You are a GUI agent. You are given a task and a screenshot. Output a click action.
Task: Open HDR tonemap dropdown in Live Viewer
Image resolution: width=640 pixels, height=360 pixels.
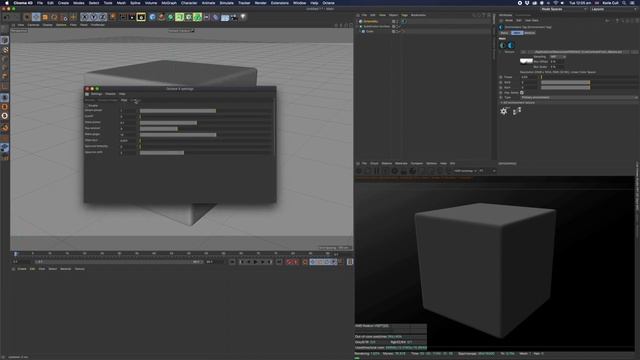465,171
